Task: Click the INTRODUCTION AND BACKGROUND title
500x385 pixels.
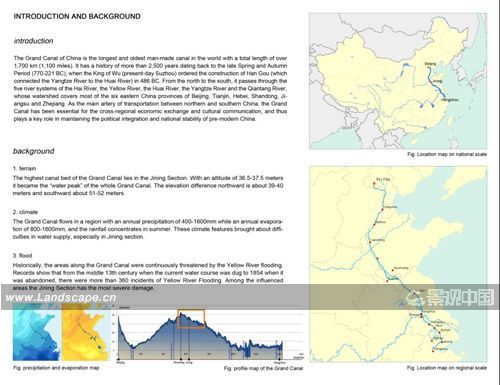Action: coord(77,16)
